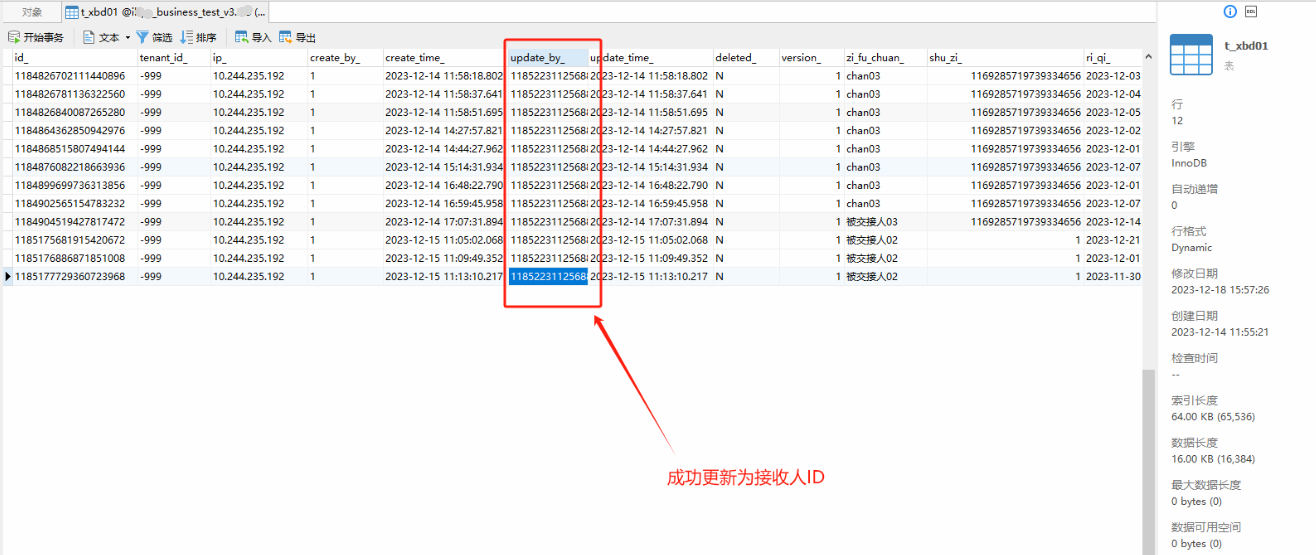Viewport: 1316px width, 555px height.
Task: Click the scroll up arrow of vertical scrollbar
Action: coord(1149,56)
